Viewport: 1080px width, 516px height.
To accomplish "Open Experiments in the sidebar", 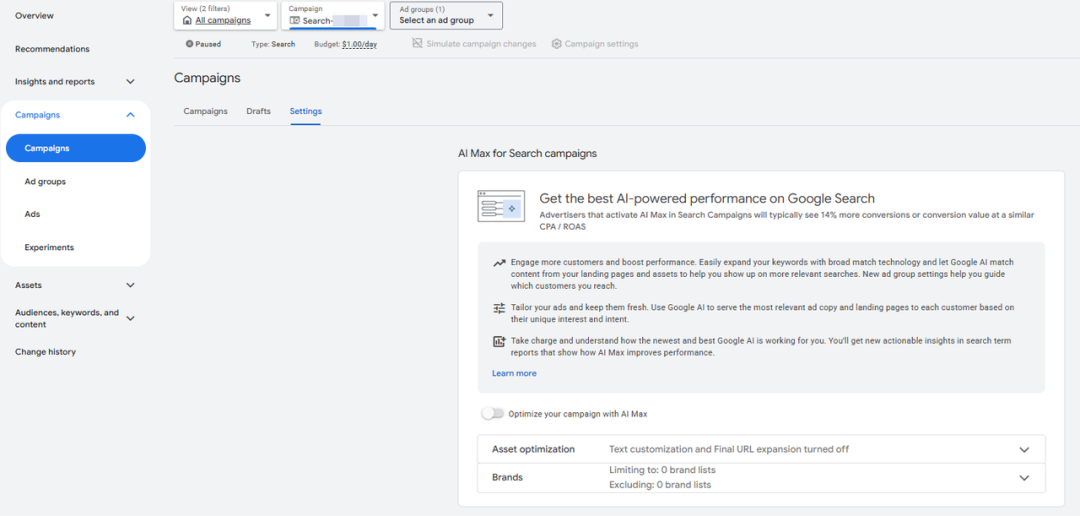I will 49,247.
